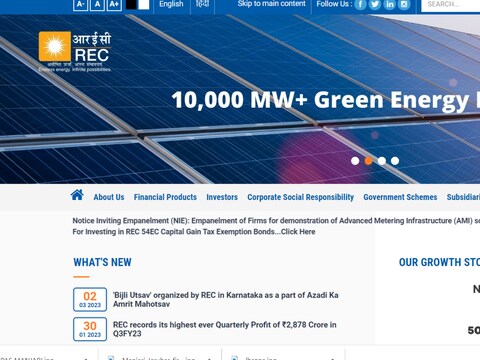Open REC Instagram page icon

(x=404, y=4)
